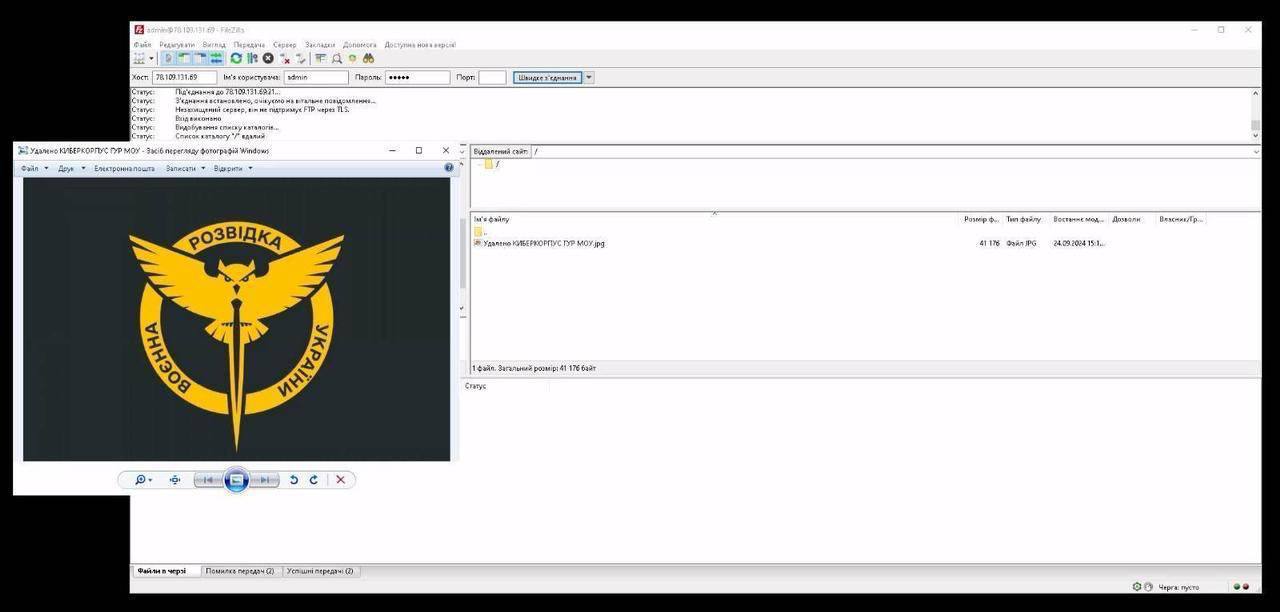Screen dimensions: 1280x612
Task: Click the Швидке з'єднання button
Action: pyautogui.click(x=546, y=77)
